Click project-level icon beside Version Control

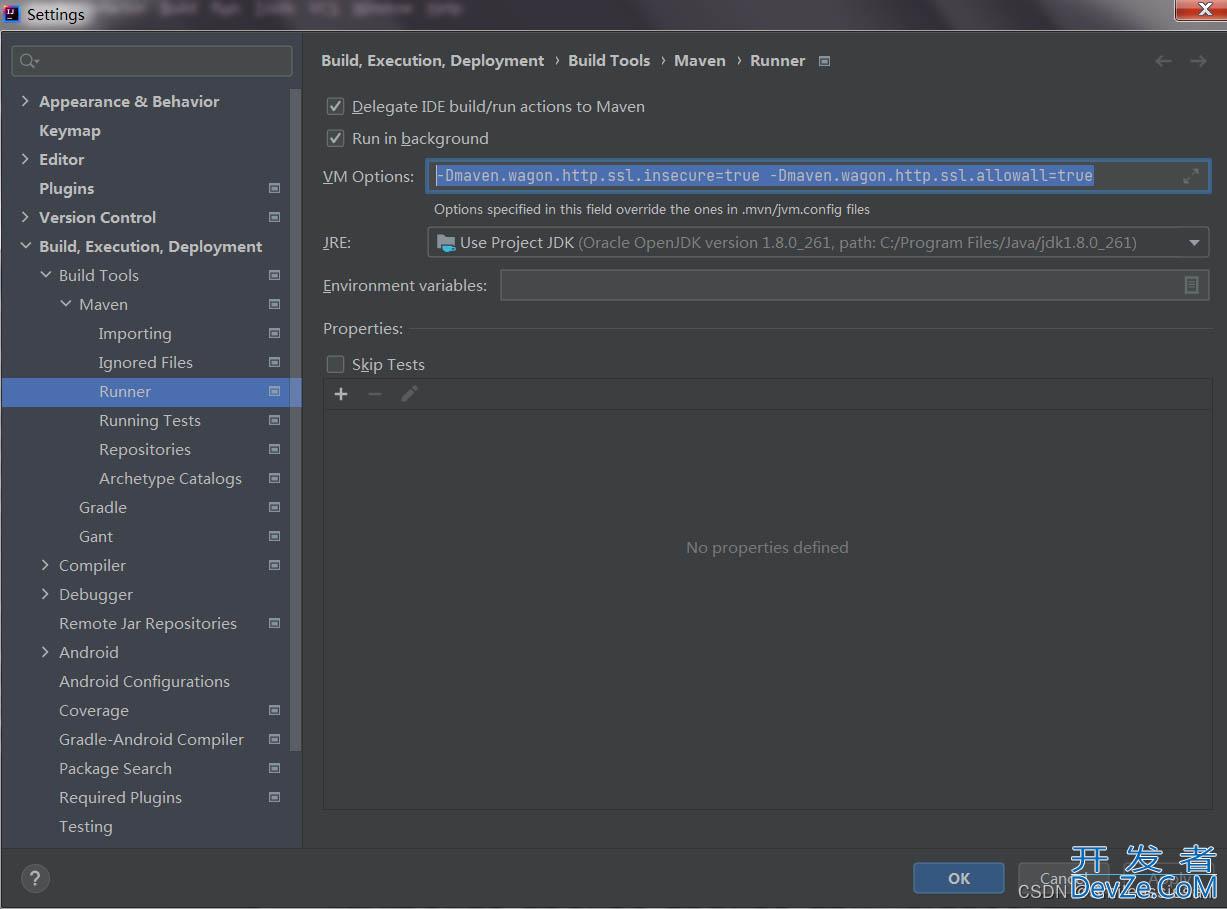pos(274,217)
